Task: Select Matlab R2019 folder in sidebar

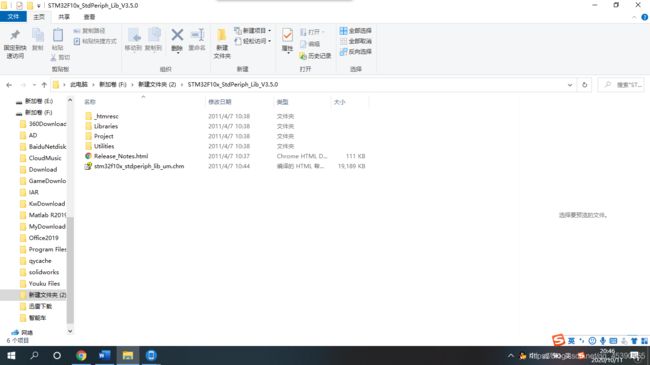Action: [x=47, y=215]
